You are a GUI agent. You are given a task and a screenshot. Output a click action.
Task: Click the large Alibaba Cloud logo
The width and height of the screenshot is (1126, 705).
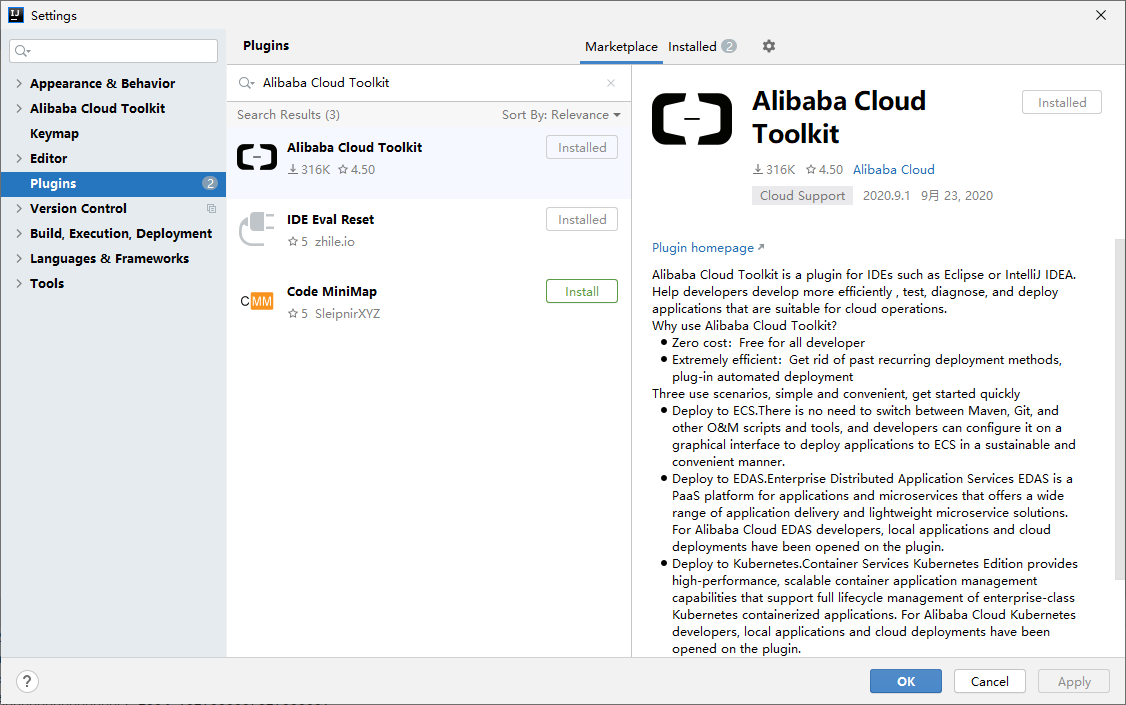pos(691,118)
